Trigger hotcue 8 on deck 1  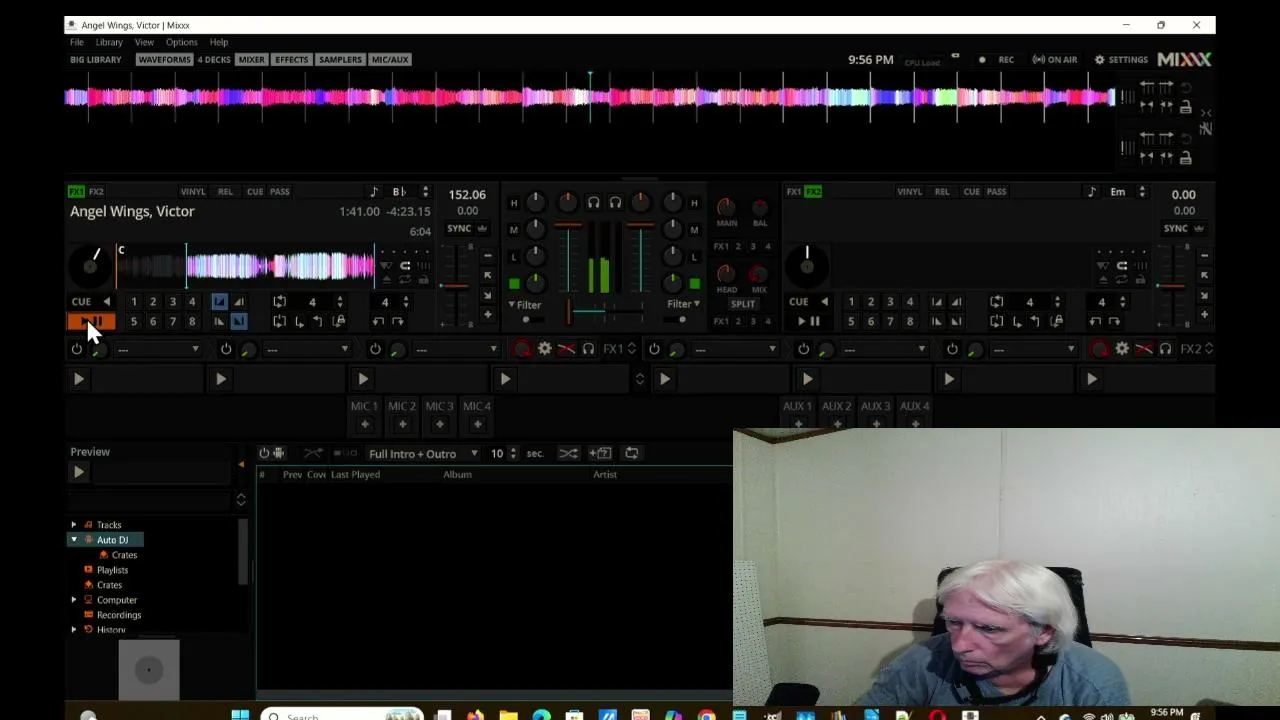click(192, 321)
